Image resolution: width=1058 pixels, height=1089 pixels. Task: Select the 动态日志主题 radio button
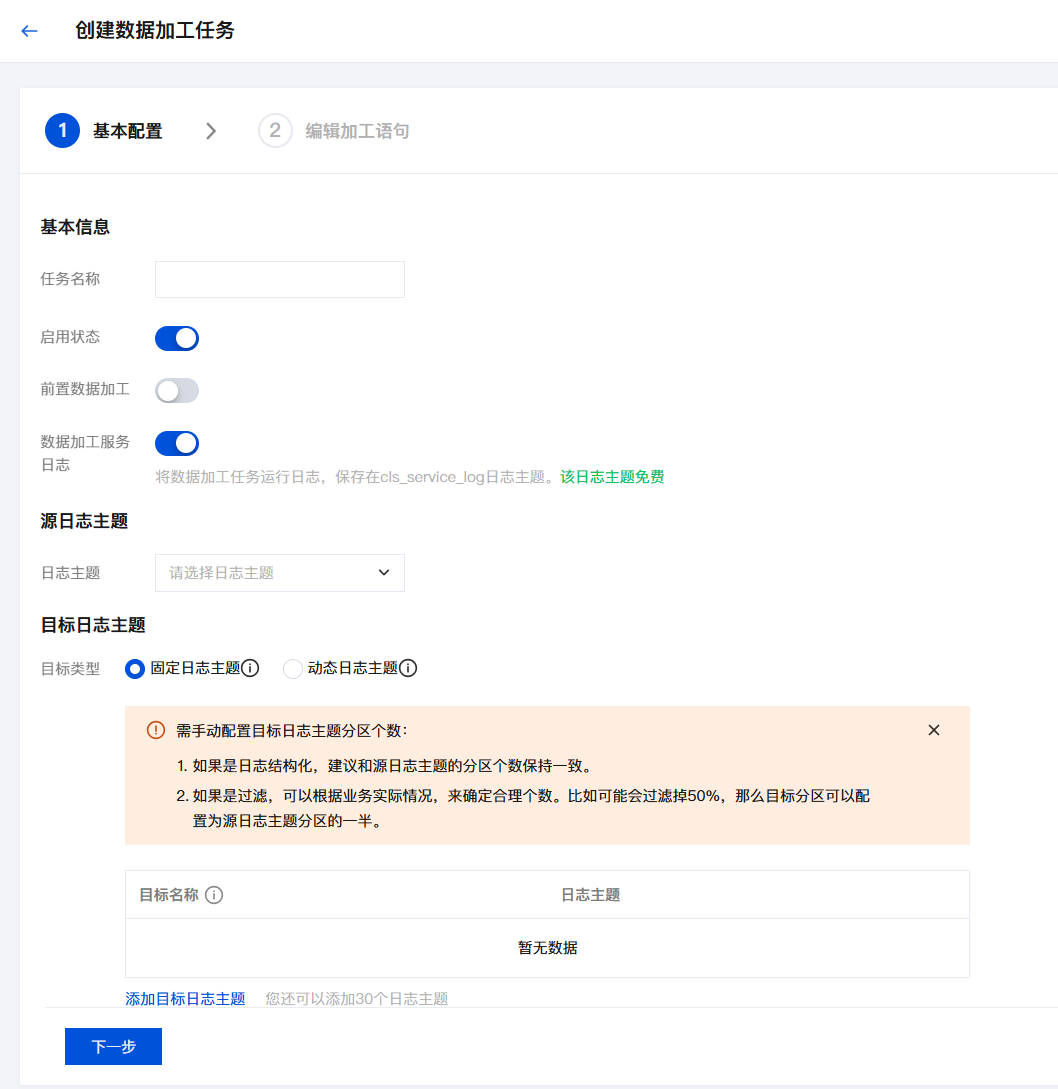[292, 669]
